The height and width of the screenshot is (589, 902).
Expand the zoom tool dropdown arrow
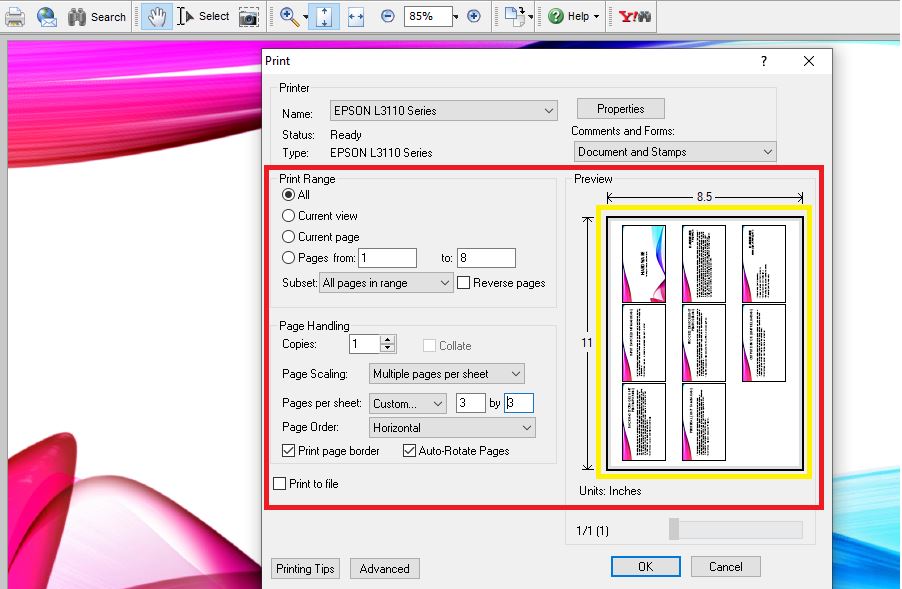305,17
